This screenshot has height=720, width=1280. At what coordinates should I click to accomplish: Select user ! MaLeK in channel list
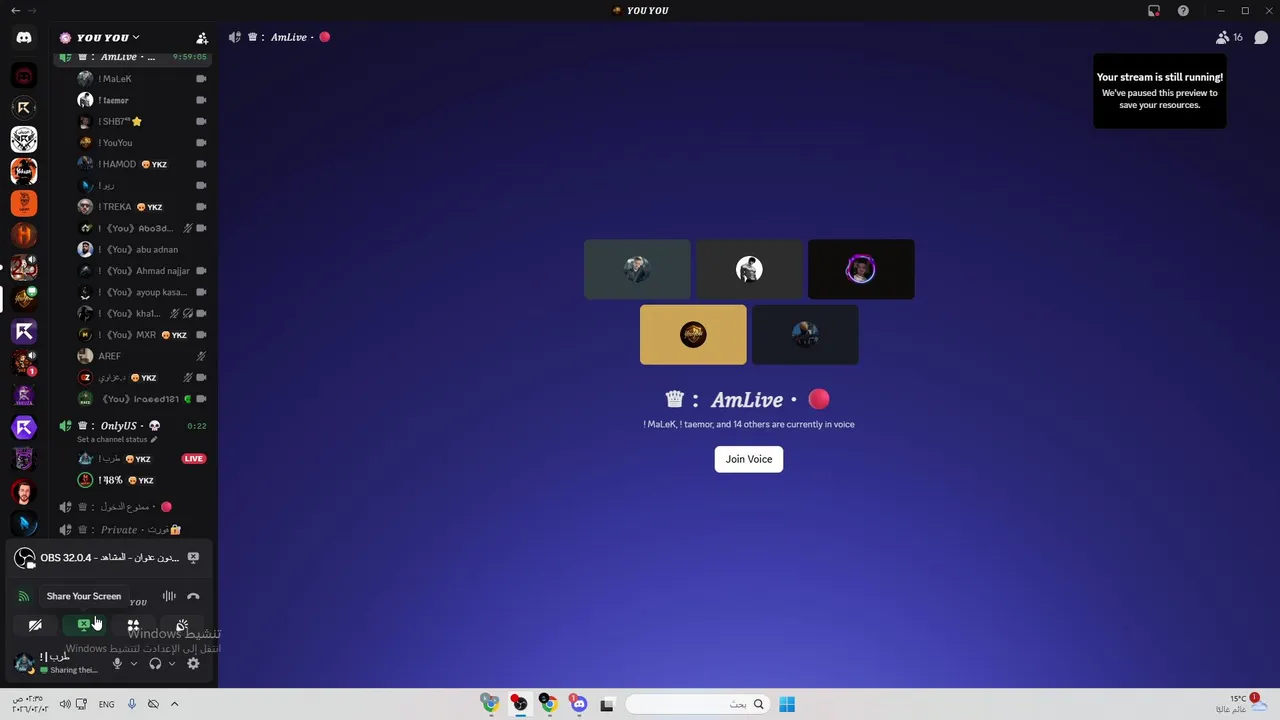(x=142, y=79)
